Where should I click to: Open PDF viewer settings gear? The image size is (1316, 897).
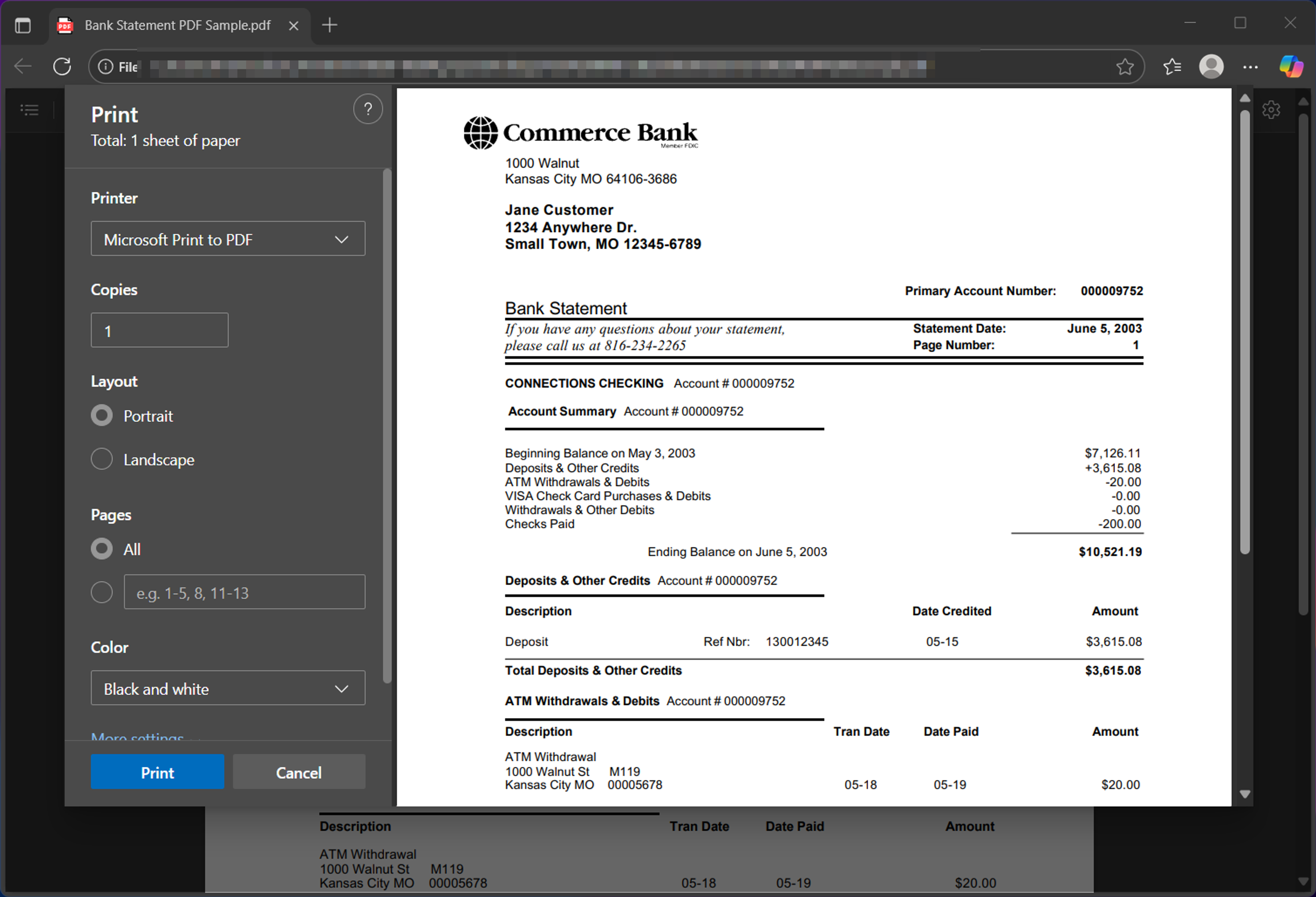(x=1271, y=109)
